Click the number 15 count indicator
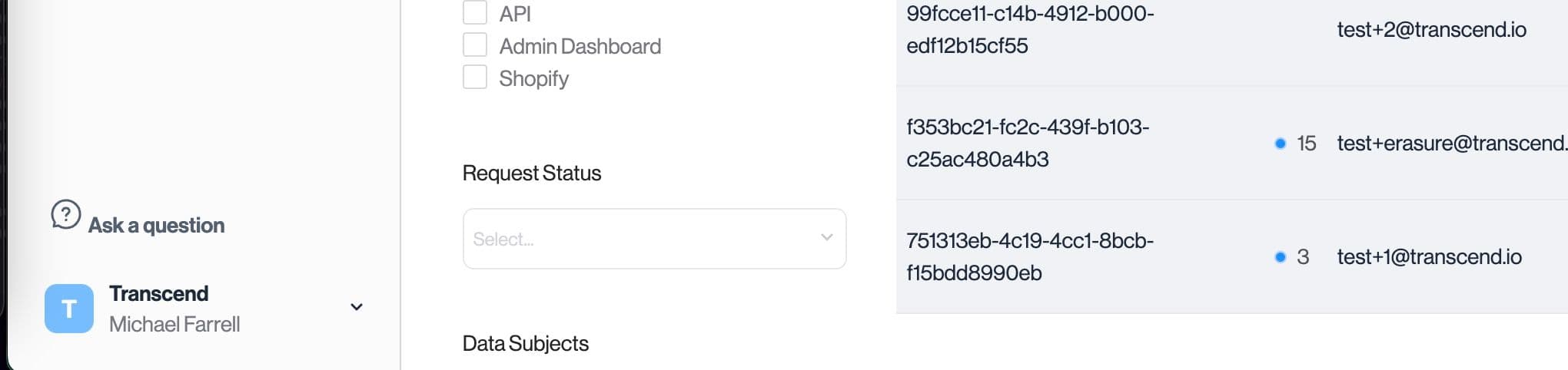The image size is (1568, 370). pyautogui.click(x=1306, y=144)
